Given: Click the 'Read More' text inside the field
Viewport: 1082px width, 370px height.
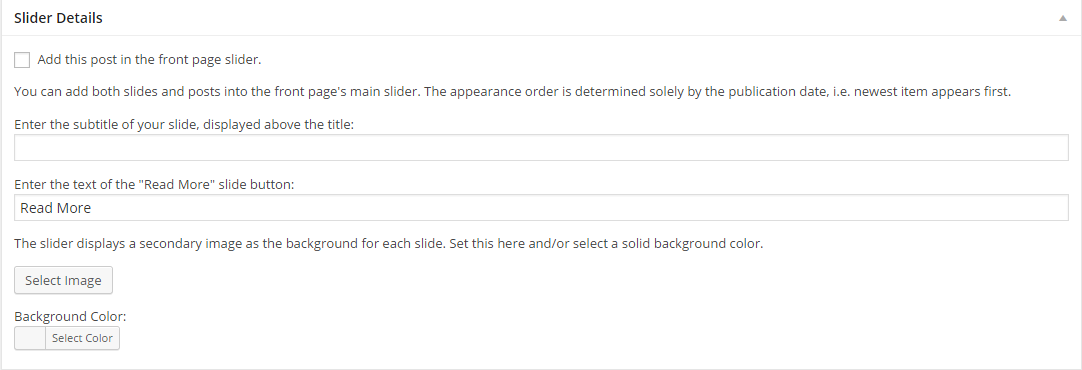Looking at the screenshot, I should tap(56, 208).
